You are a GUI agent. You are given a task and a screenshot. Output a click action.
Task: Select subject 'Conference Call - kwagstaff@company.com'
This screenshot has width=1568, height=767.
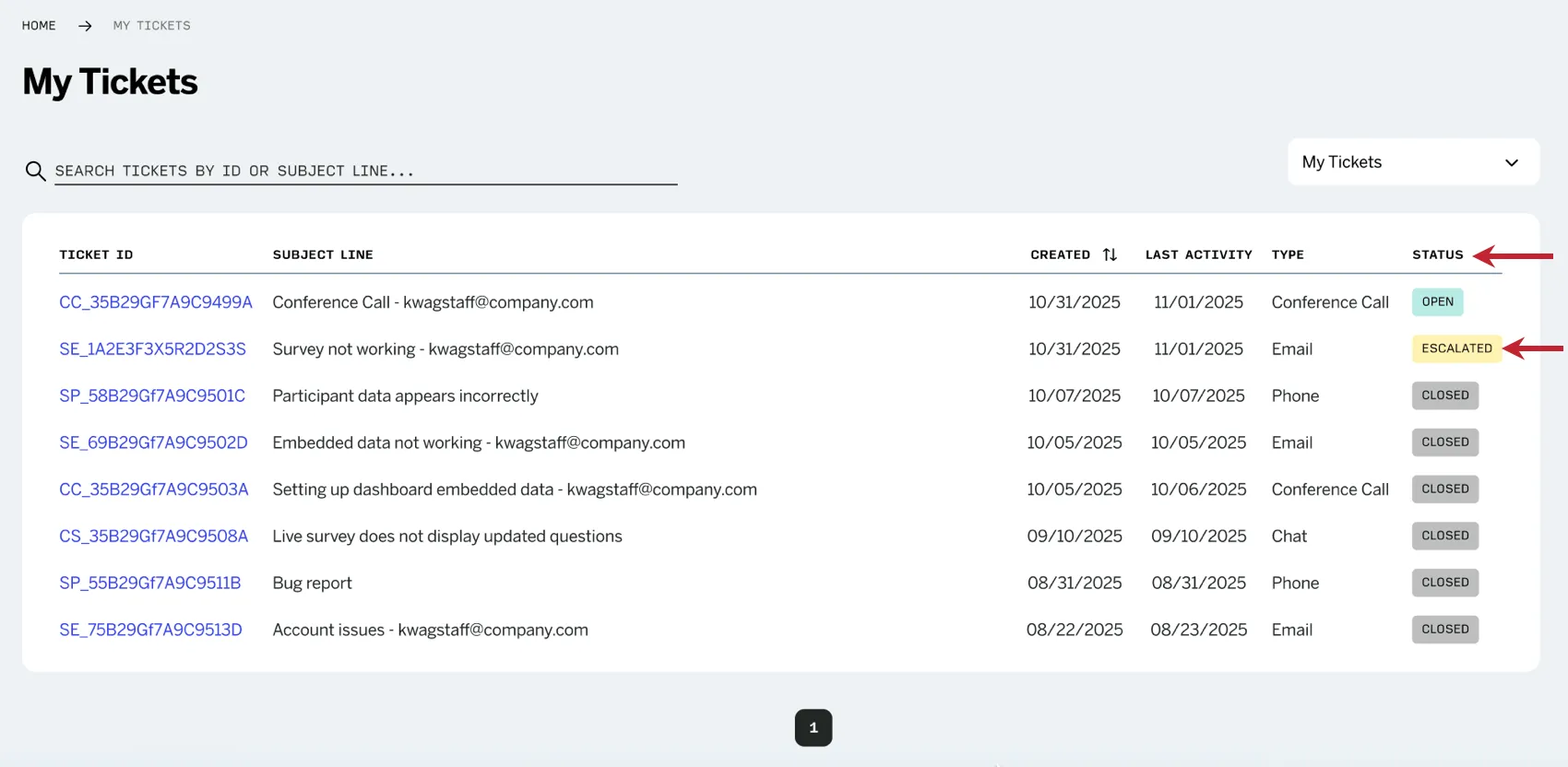point(433,302)
